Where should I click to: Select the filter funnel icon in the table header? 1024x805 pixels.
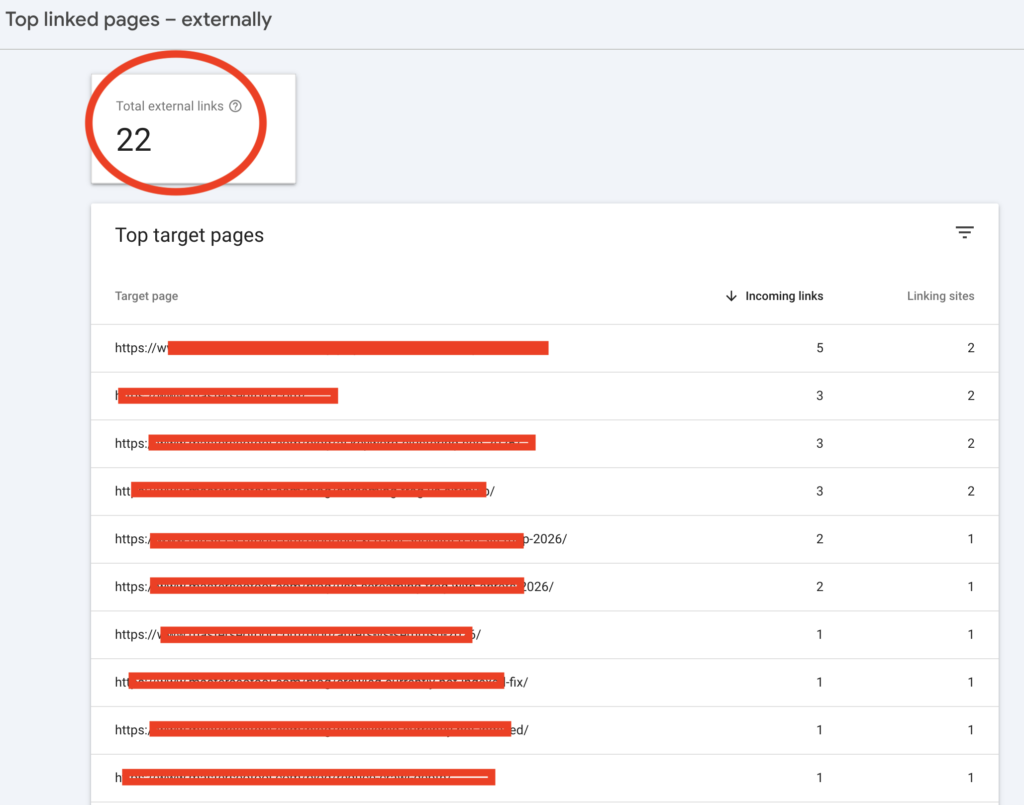click(x=964, y=231)
